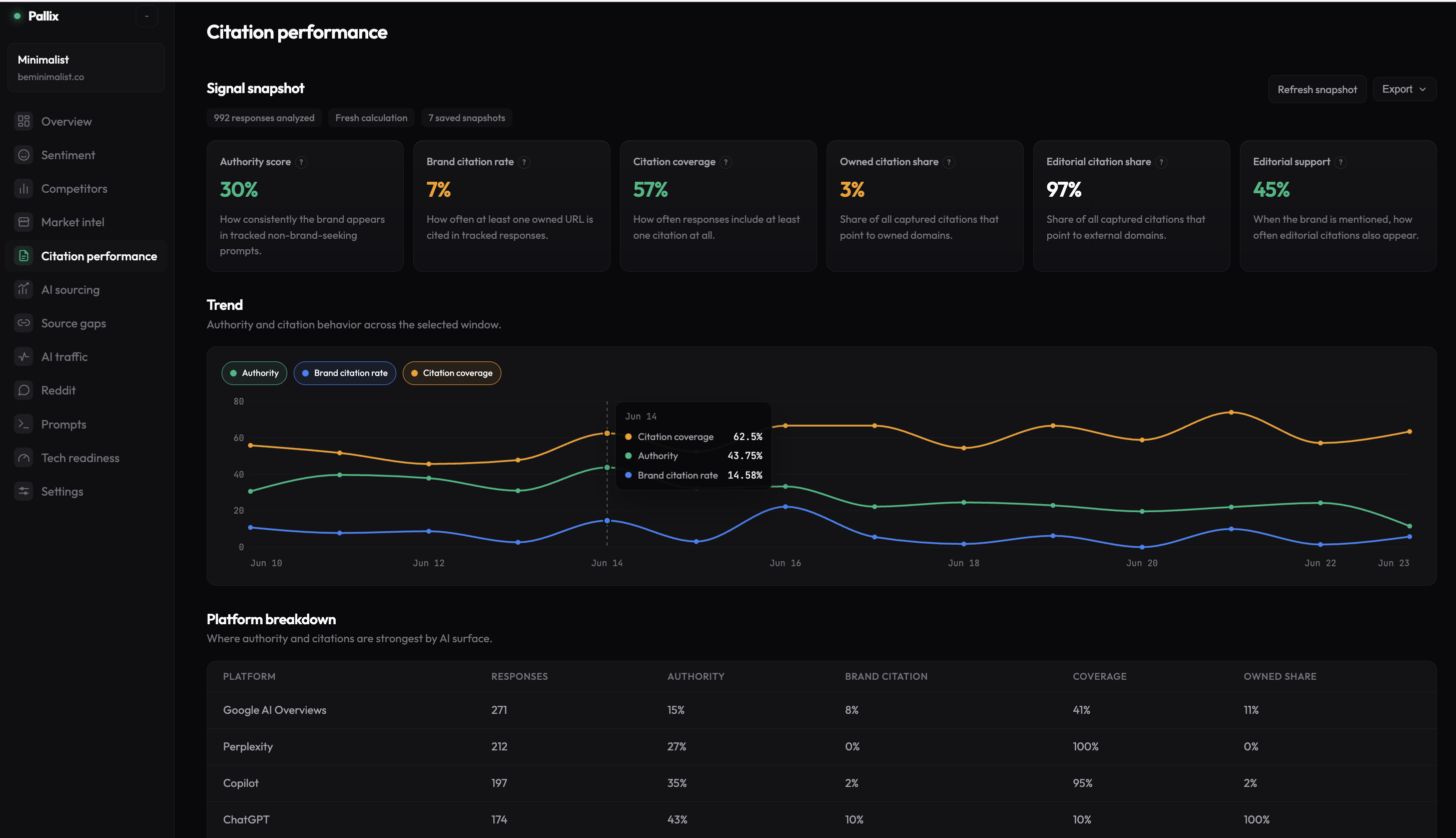The image size is (1456, 838).
Task: Toggle the Citation coverage legend chip
Action: click(x=452, y=373)
